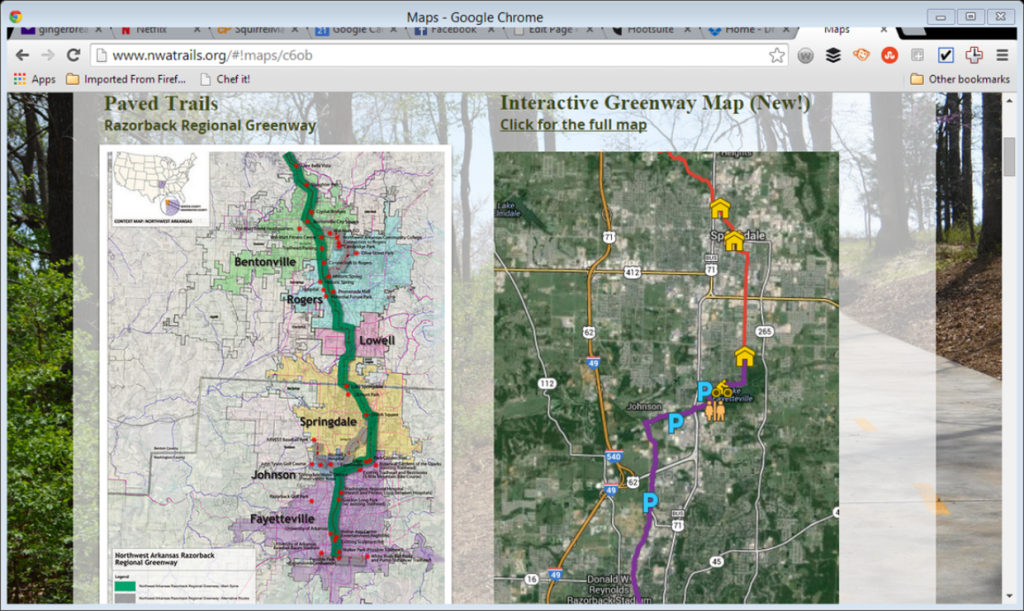Open the Imported From Firefox bookmarks folder
Viewport: 1024px width, 611px height.
point(126,79)
